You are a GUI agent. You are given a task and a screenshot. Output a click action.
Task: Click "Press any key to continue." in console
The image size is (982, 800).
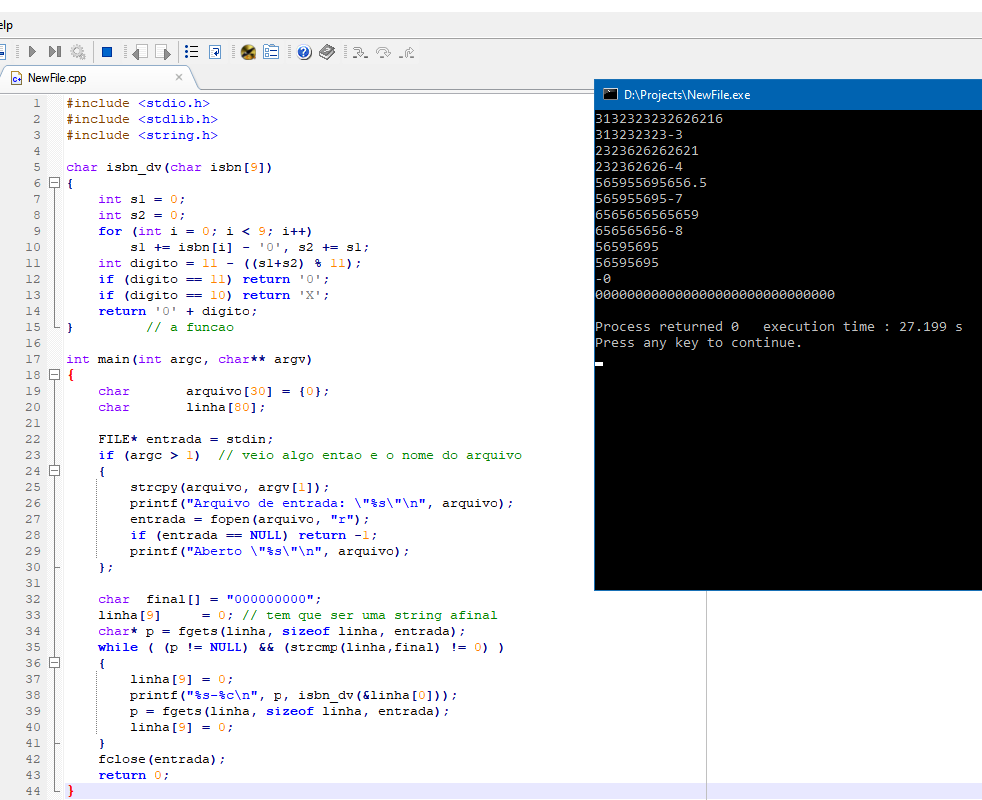[699, 343]
